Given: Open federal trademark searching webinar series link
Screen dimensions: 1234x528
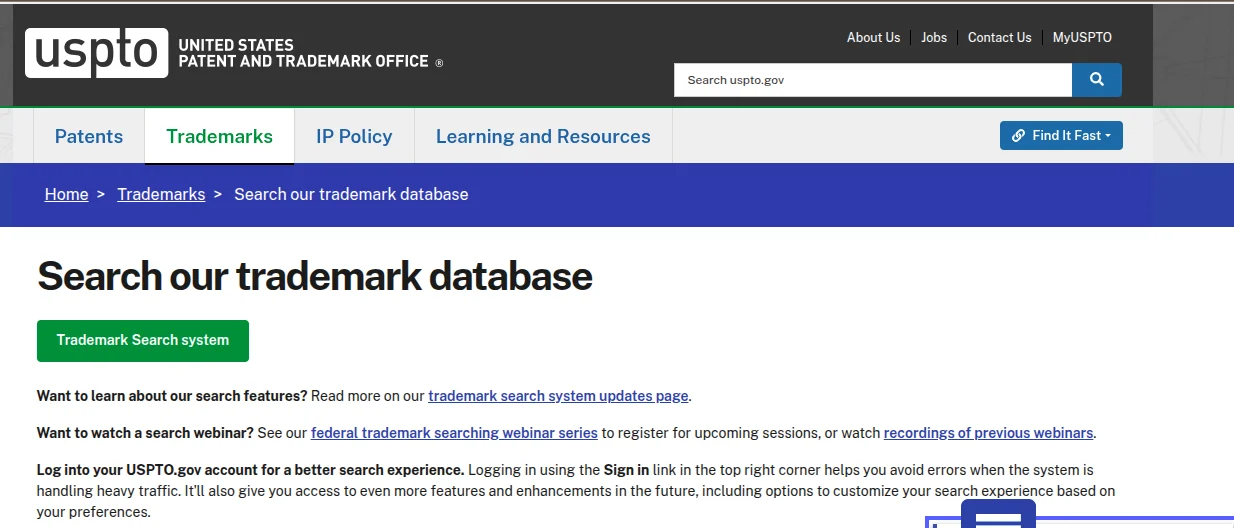Looking at the screenshot, I should pos(454,433).
